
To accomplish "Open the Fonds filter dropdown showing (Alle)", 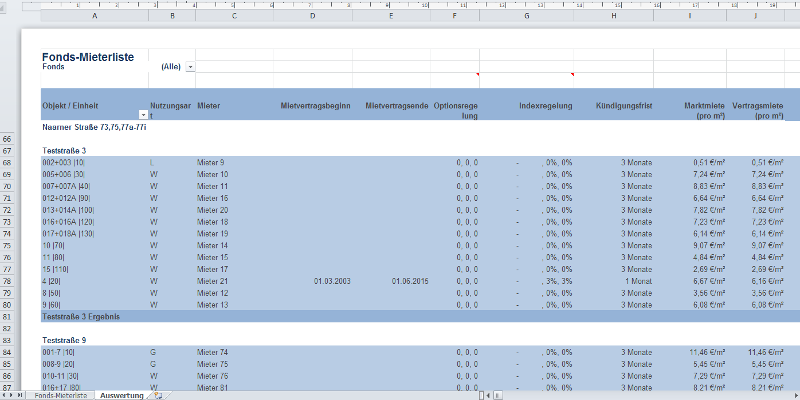I will pyautogui.click(x=190, y=67).
